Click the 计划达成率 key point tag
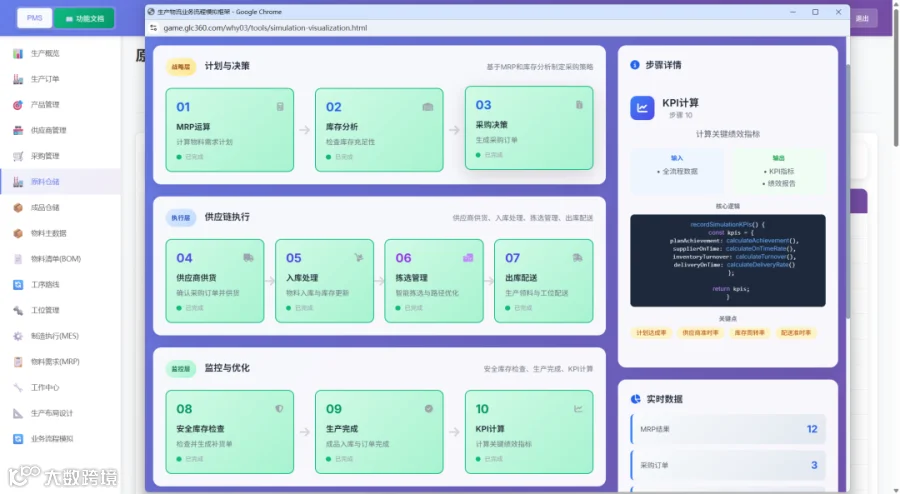The height and width of the screenshot is (494, 900). coord(651,333)
